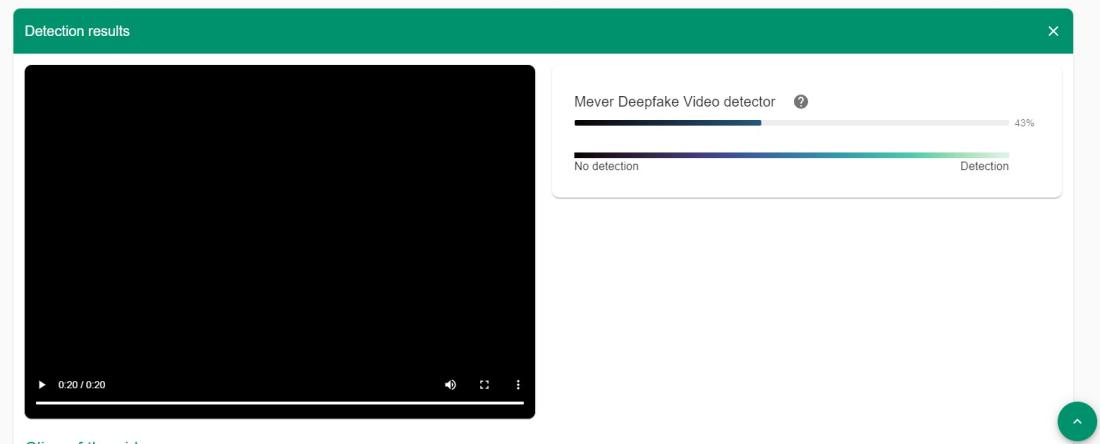Open the video's three-dot options menu
The height and width of the screenshot is (444, 1100).
tap(518, 385)
